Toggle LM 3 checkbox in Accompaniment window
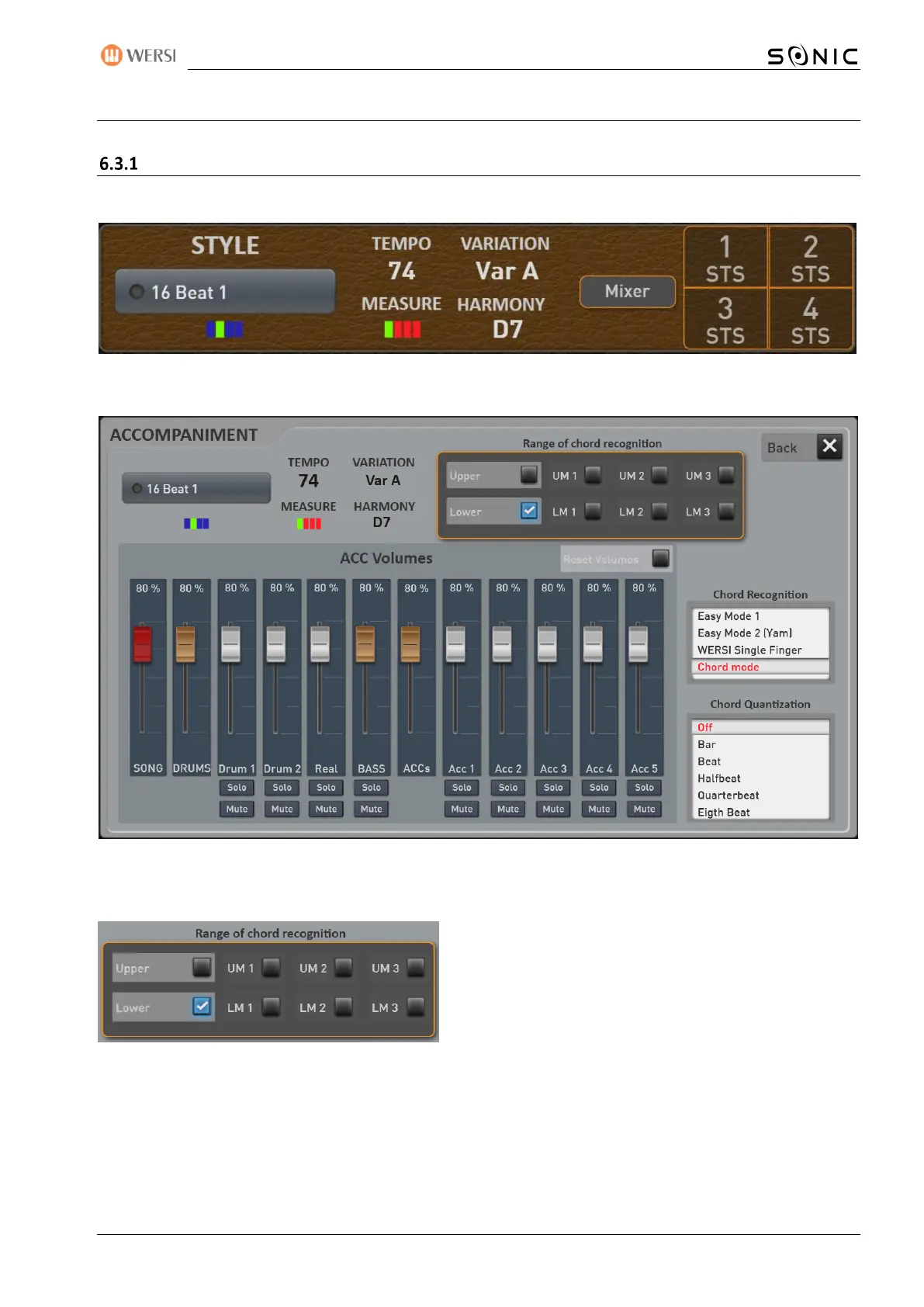 click(x=726, y=511)
